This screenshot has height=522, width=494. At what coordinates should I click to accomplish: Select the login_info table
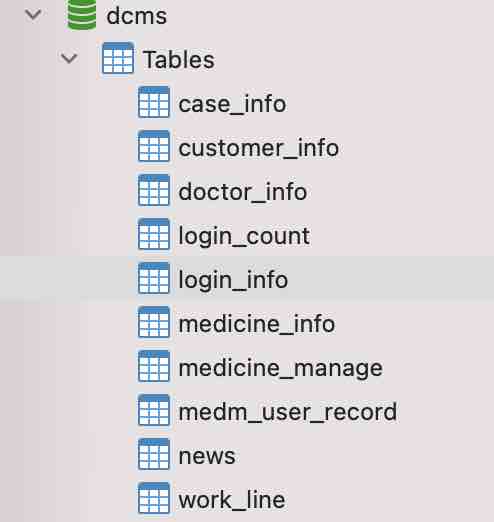click(x=247, y=278)
